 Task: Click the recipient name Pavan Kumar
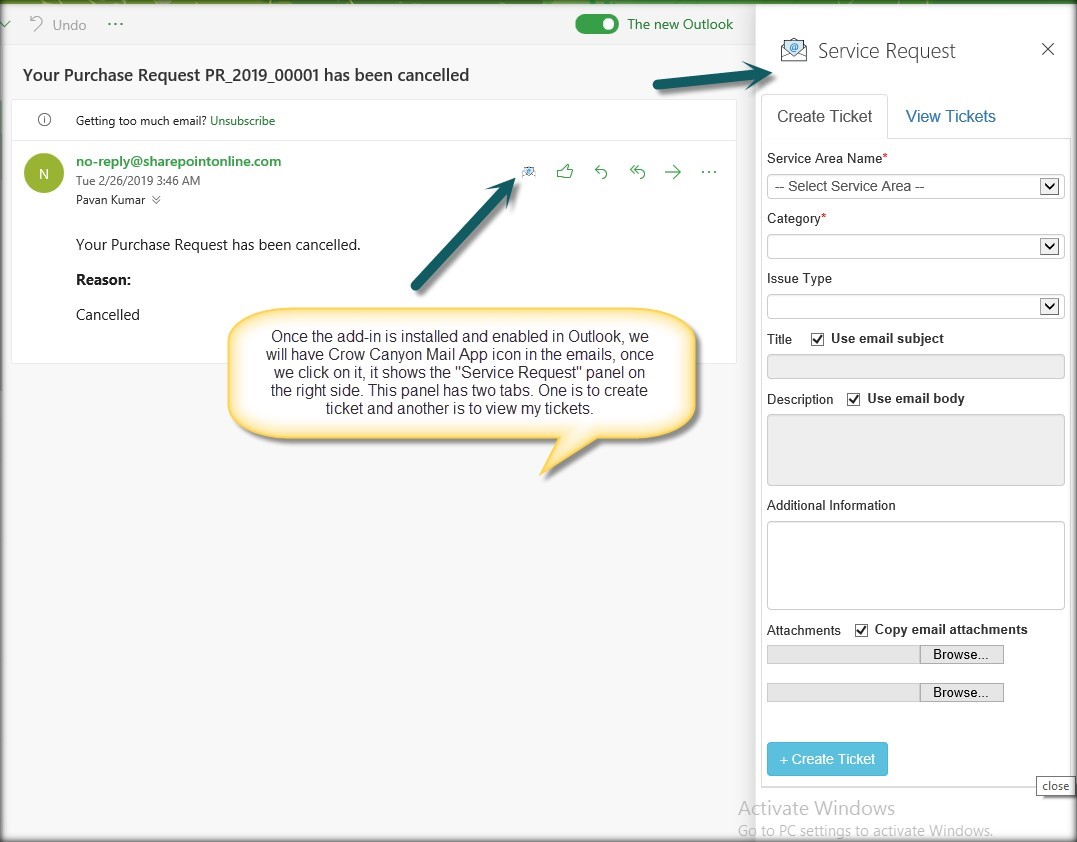(111, 200)
